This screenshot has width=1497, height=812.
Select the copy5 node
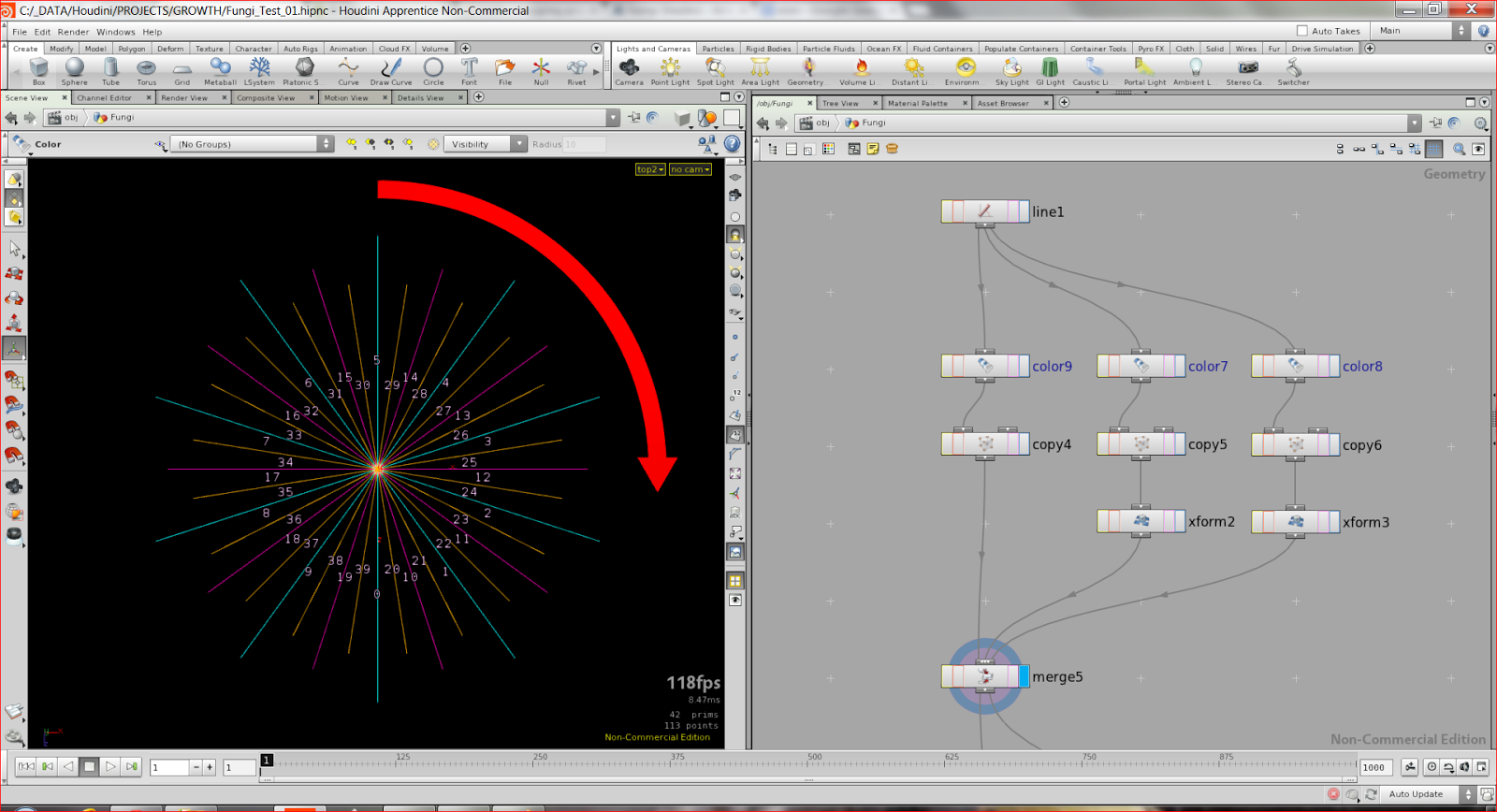(x=1141, y=444)
